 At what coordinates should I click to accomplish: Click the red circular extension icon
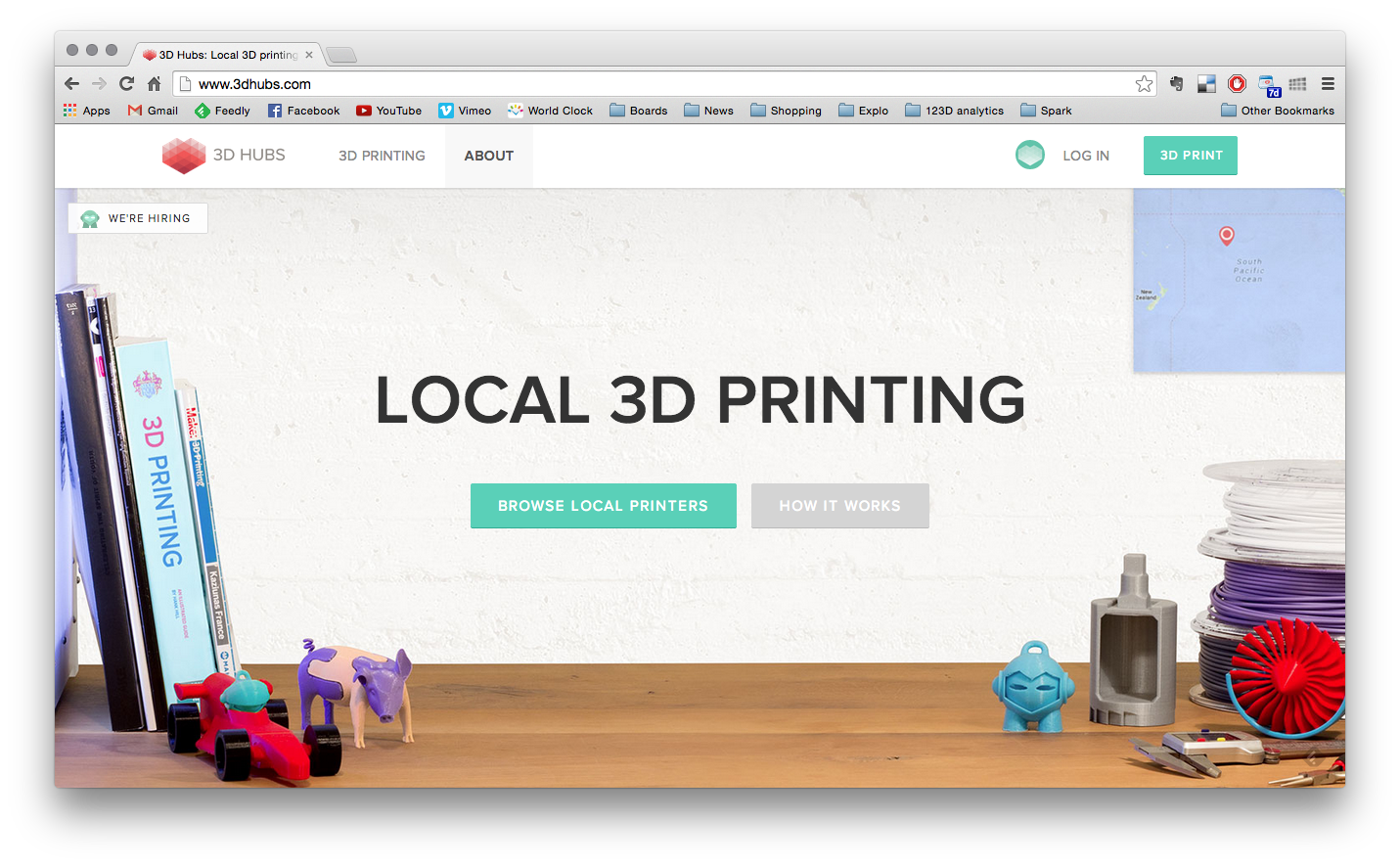(x=1237, y=84)
